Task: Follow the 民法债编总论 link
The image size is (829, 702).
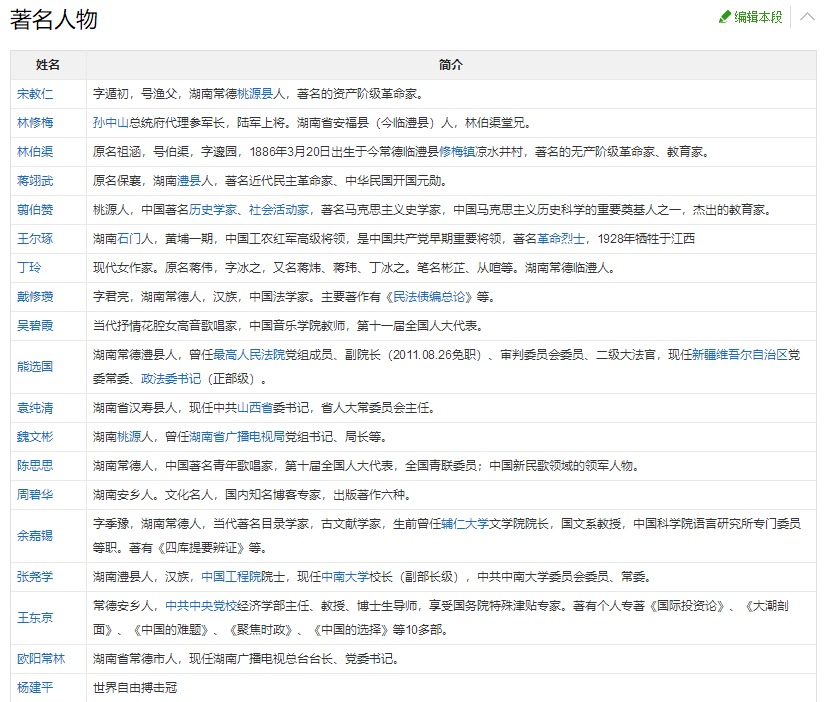Action: [429, 297]
